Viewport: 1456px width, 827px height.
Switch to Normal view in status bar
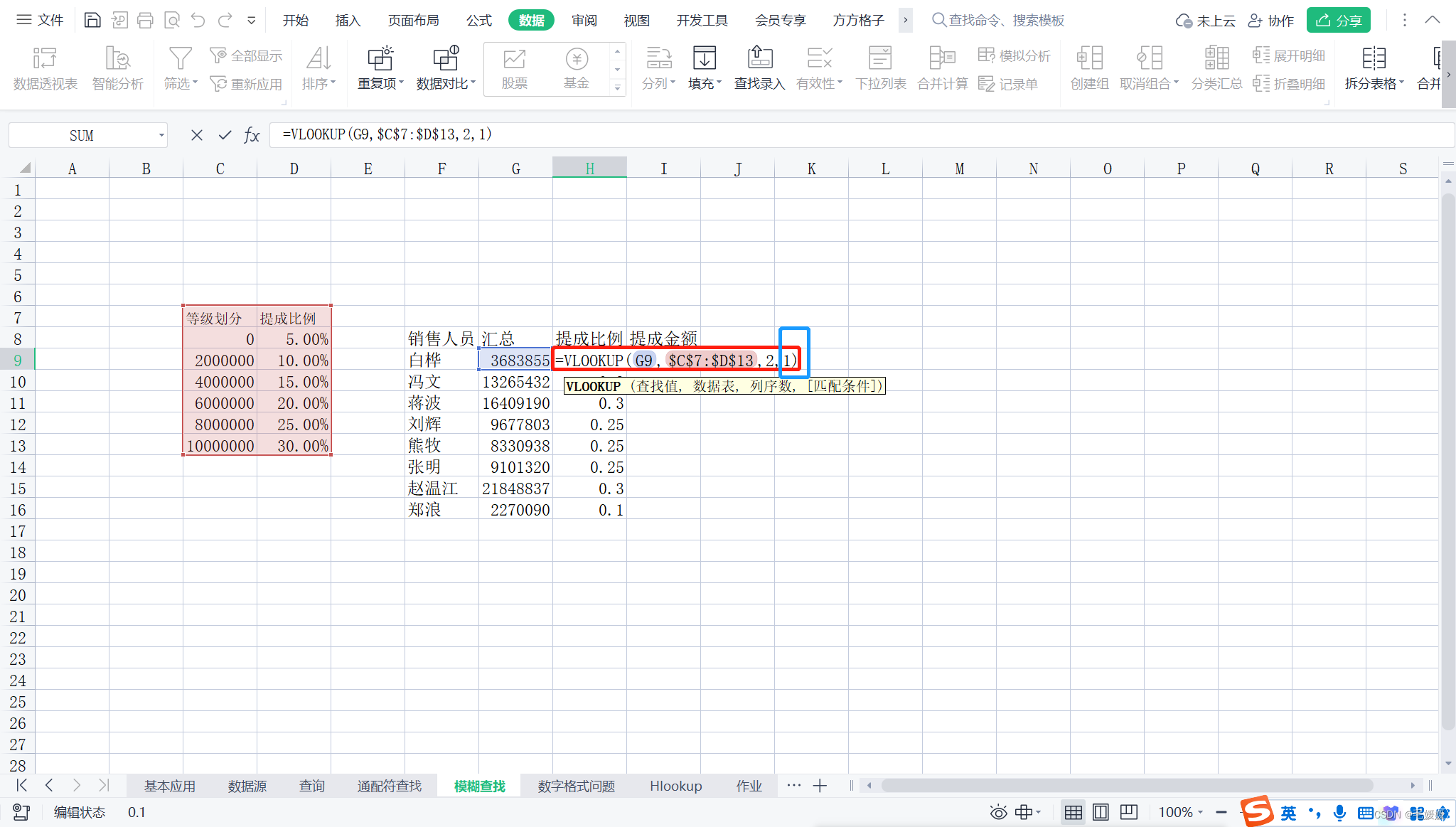(1074, 812)
